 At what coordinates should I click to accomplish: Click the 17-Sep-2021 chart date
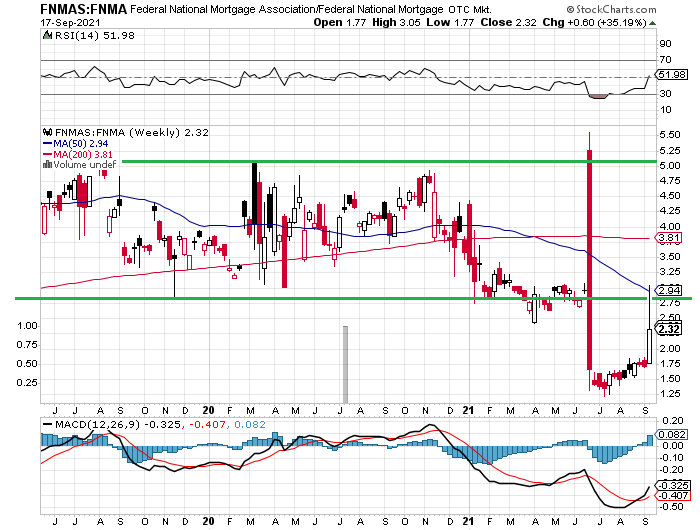click(x=70, y=23)
